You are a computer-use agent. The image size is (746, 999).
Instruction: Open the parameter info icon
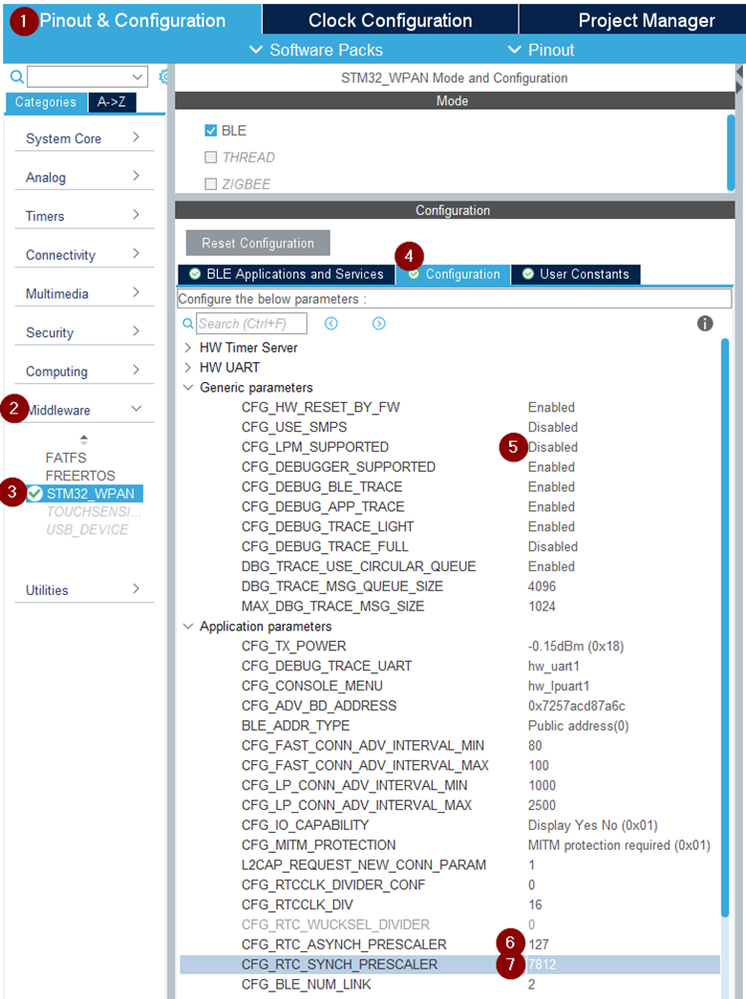[x=705, y=324]
